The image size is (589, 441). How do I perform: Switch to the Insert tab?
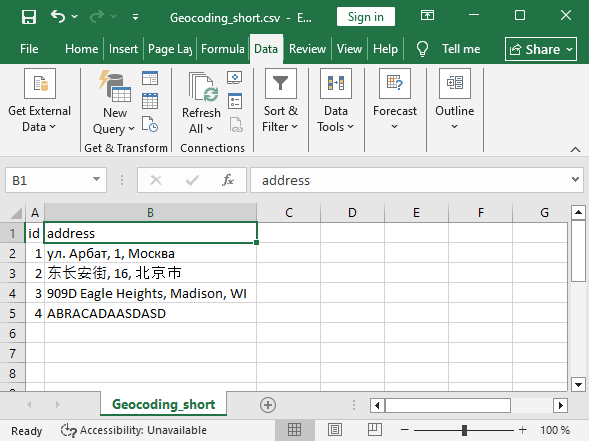pyautogui.click(x=123, y=49)
